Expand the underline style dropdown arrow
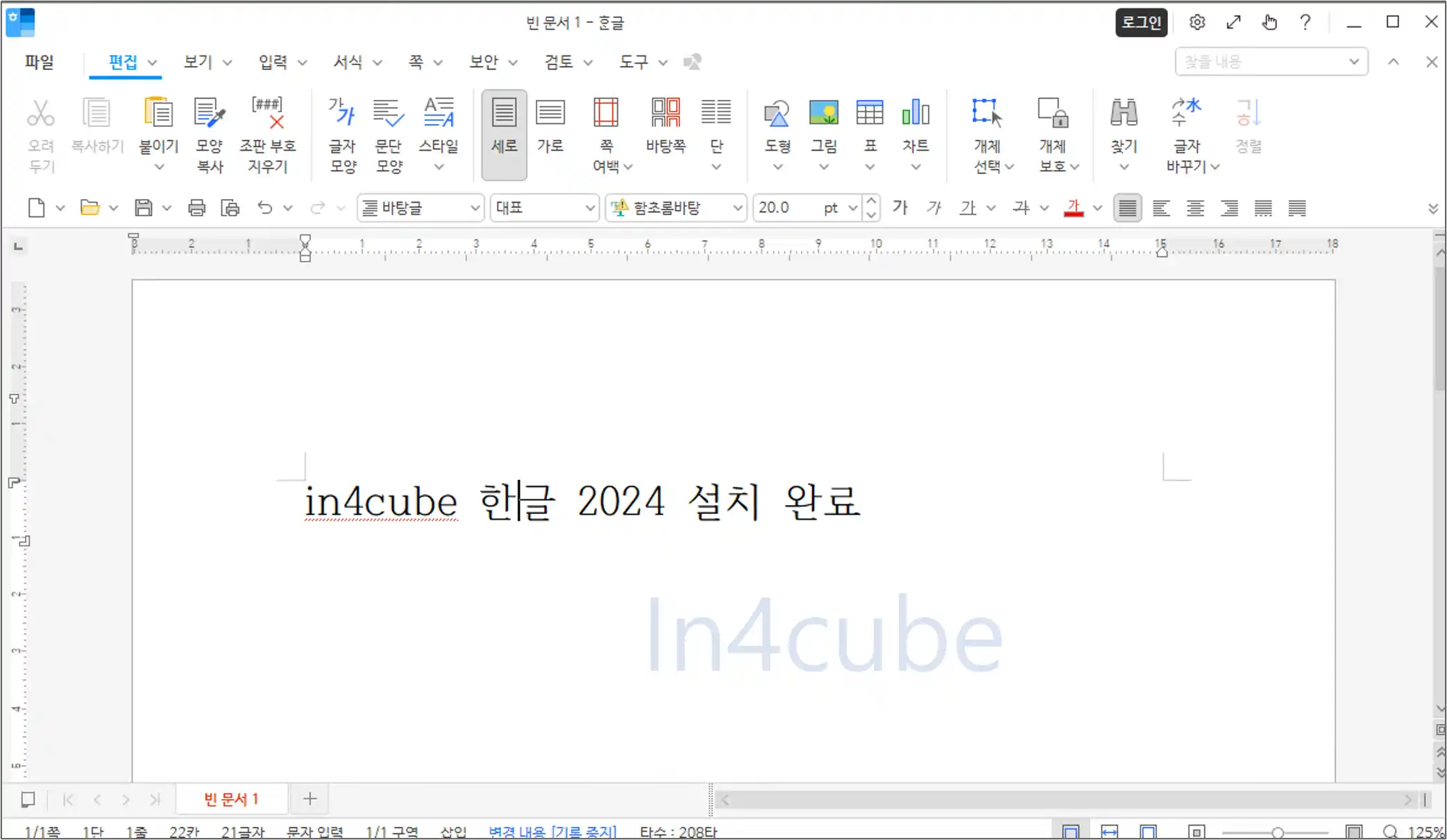1447x840 pixels. tap(990, 207)
